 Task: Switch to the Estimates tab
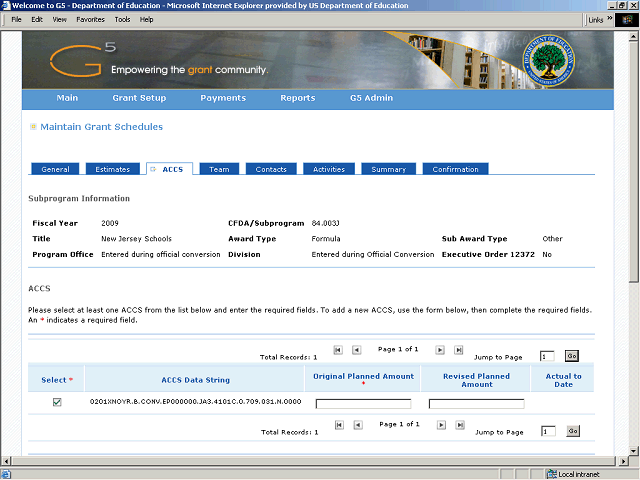(113, 169)
